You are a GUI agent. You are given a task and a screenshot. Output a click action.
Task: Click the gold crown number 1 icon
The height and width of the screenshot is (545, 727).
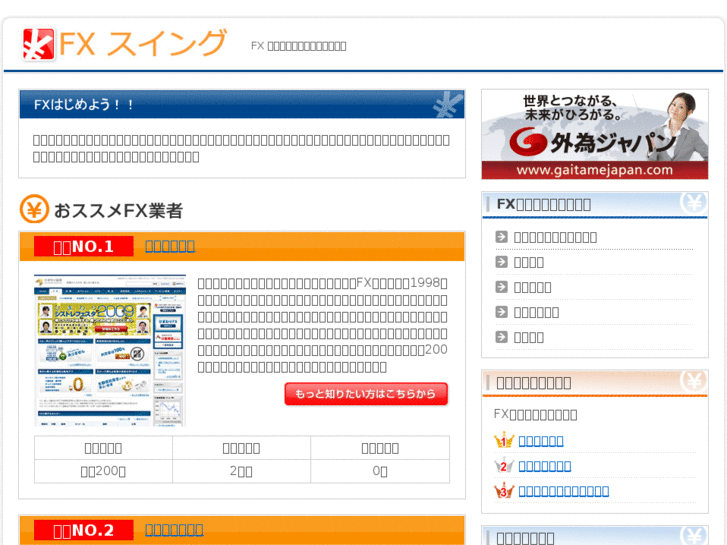point(504,440)
